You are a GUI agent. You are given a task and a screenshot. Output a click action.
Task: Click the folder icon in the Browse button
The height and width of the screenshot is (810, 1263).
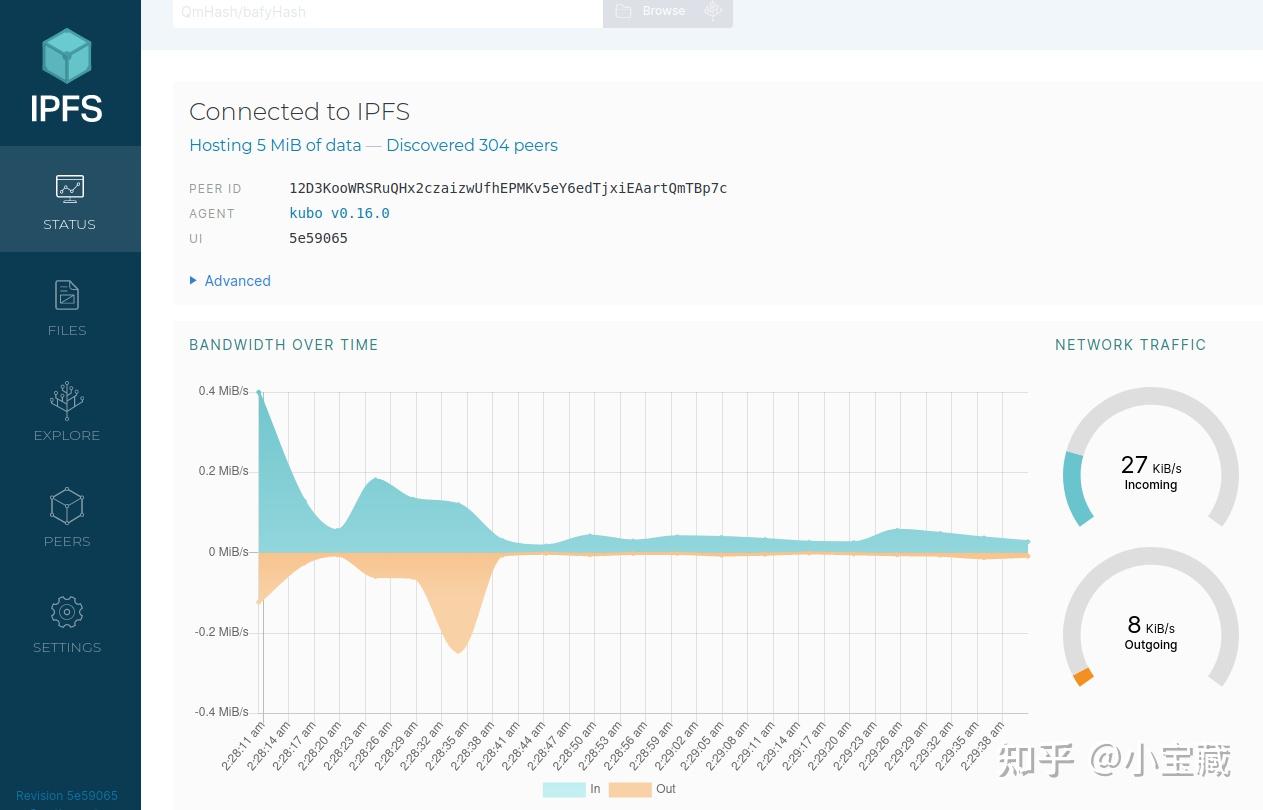(x=624, y=11)
